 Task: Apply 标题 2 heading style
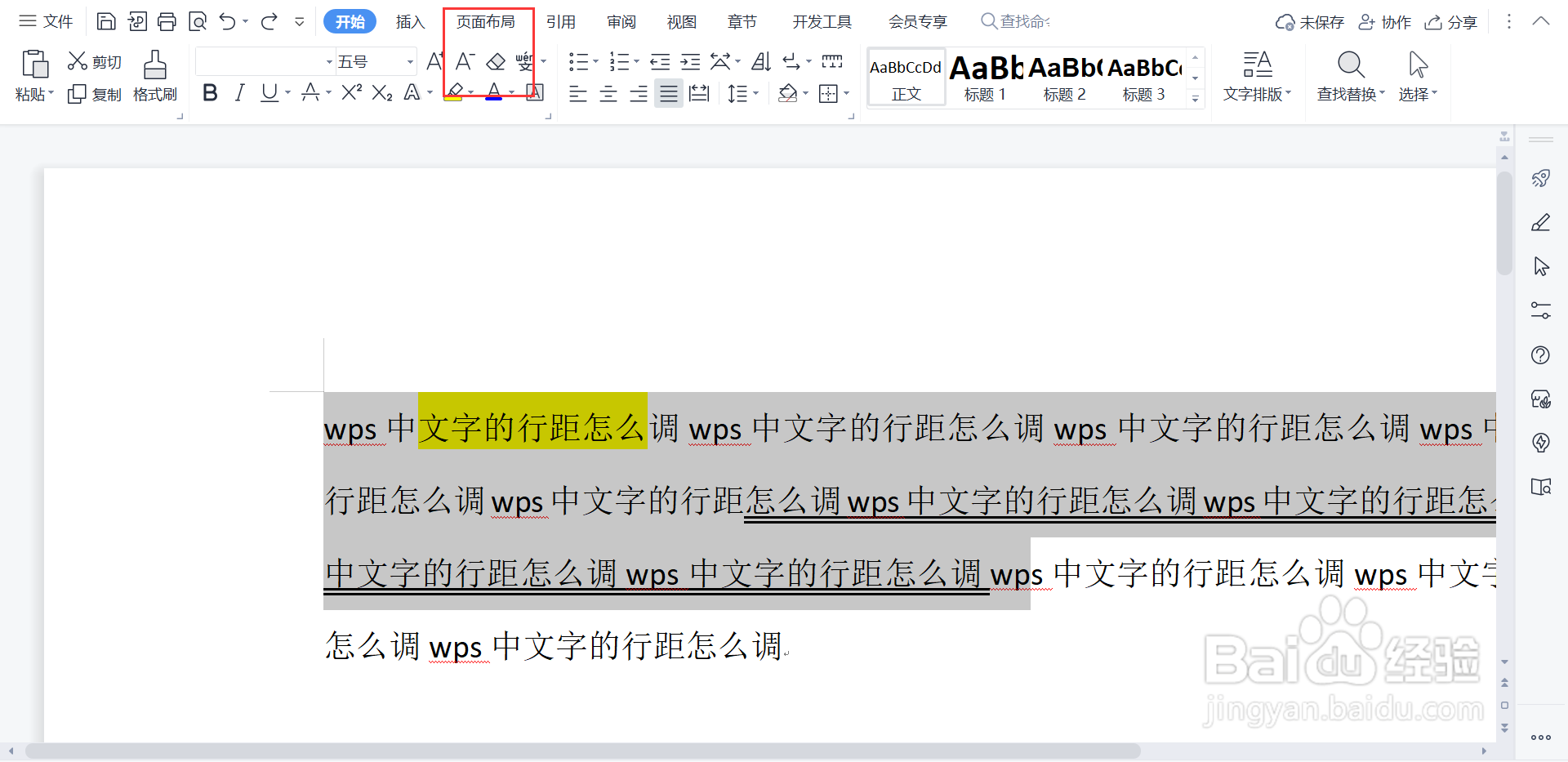[x=1065, y=77]
